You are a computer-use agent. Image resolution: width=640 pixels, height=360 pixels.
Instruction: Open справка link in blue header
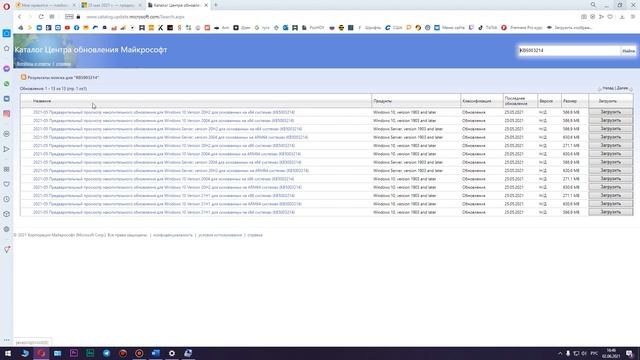(x=63, y=64)
